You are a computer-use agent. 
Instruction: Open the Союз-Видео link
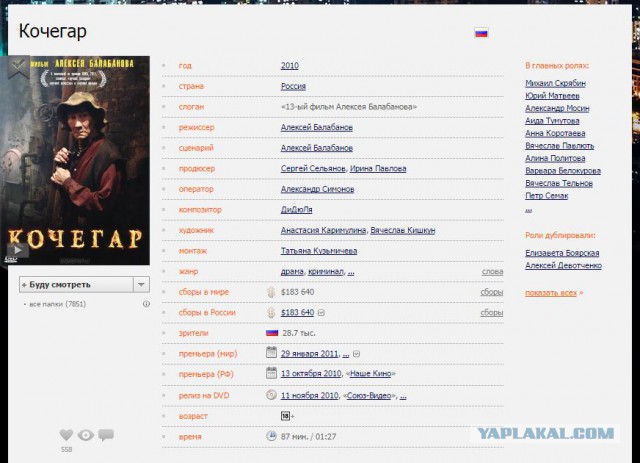click(369, 395)
